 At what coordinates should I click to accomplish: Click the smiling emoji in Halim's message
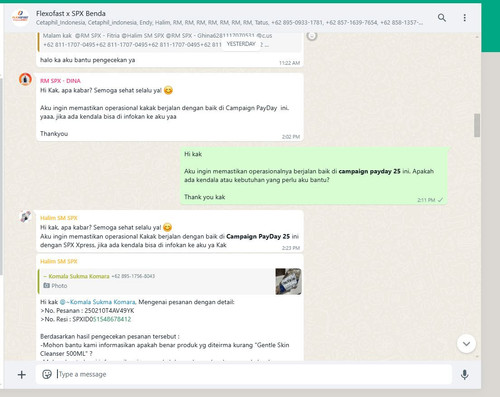point(167,227)
